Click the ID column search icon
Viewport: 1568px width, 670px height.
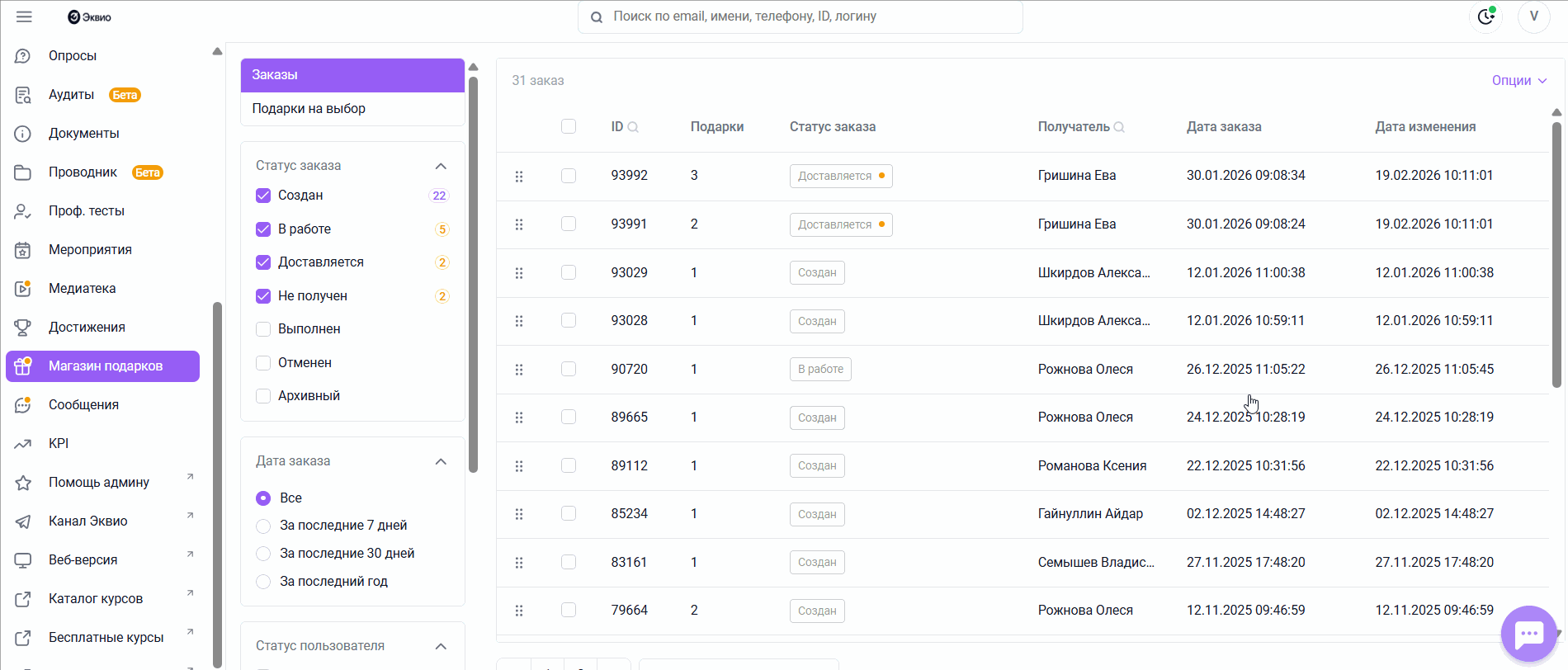633,127
